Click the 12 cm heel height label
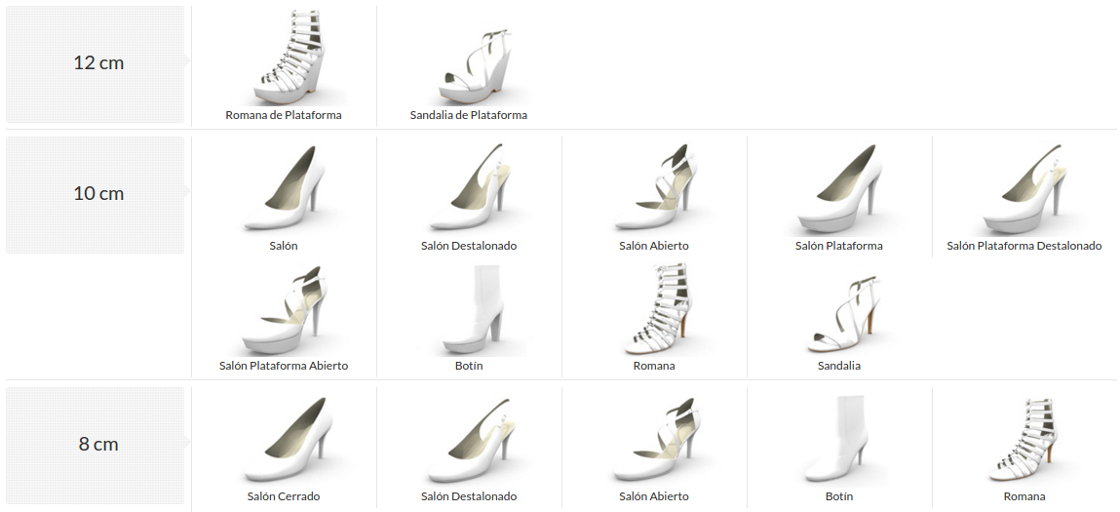The width and height of the screenshot is (1120, 512). click(99, 63)
